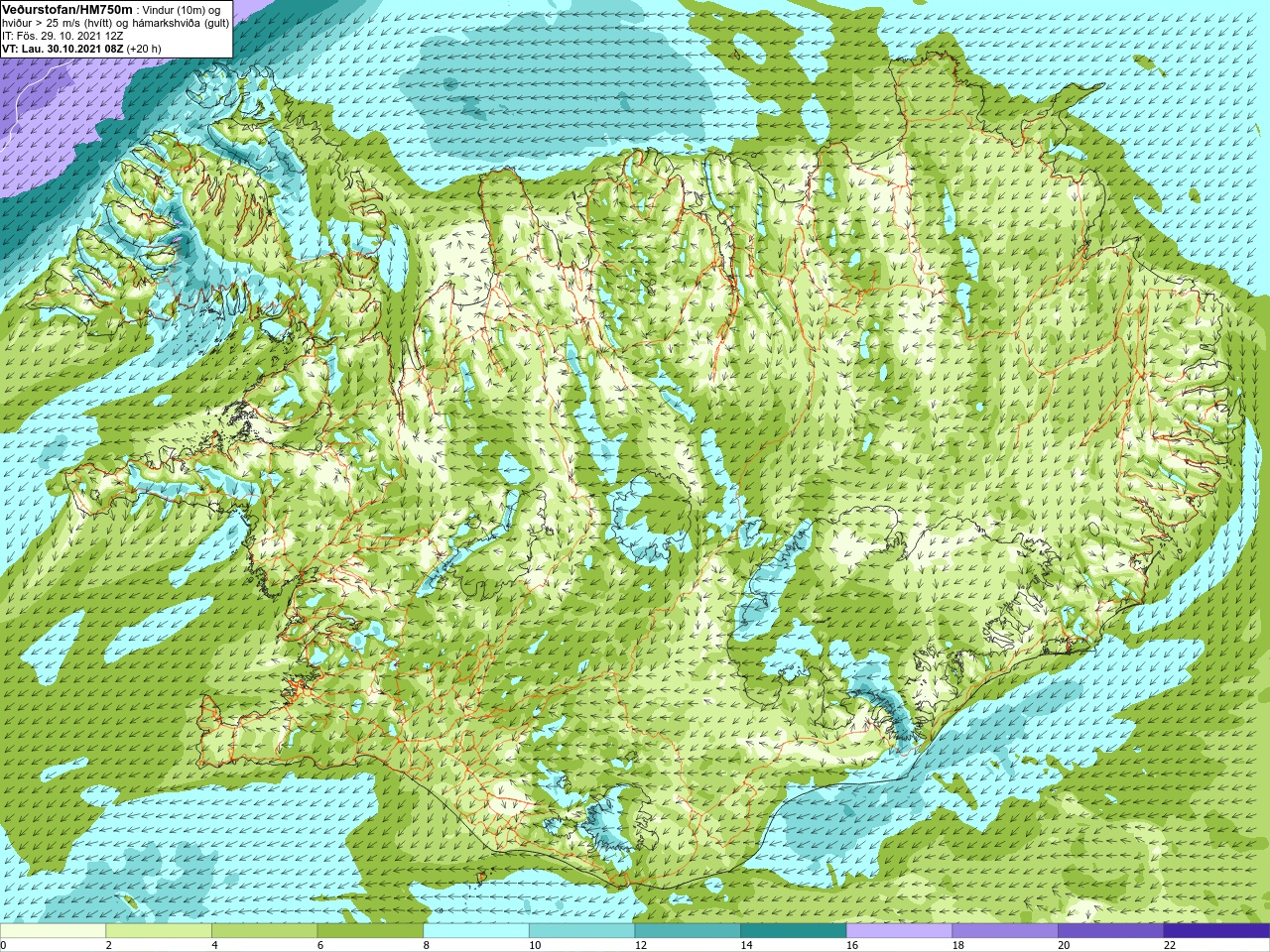The image size is (1270, 952).
Task: Click the darkest purple 22+ m/s legend swatch
Action: (x=1217, y=931)
